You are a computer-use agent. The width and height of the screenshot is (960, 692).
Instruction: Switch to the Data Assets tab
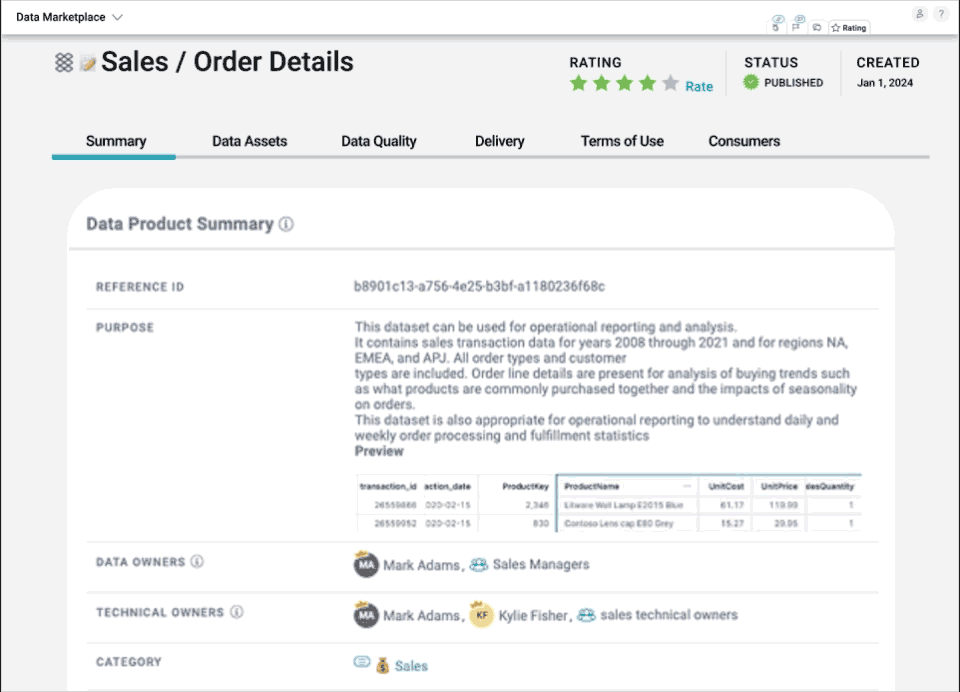[249, 141]
